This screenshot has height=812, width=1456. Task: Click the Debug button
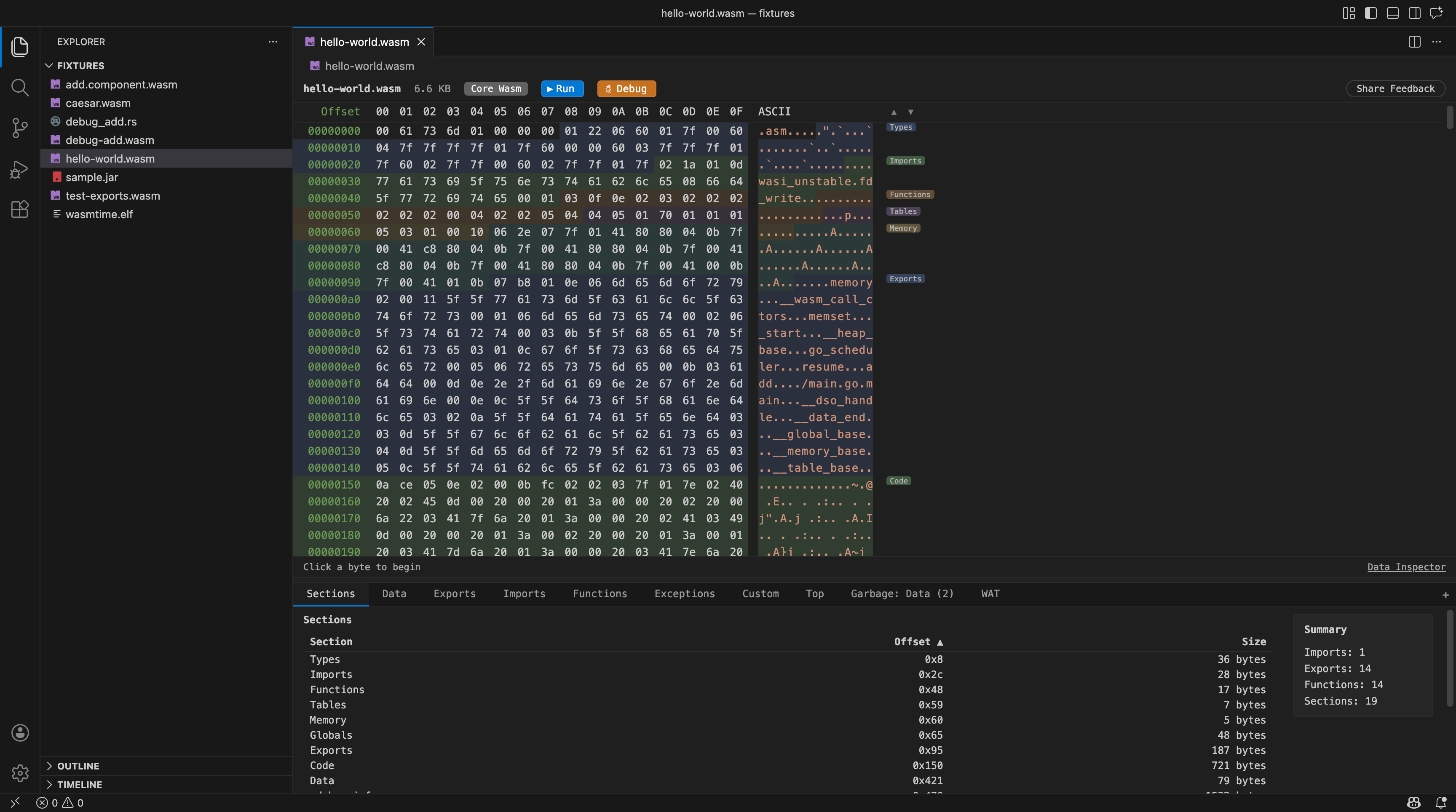click(x=626, y=89)
